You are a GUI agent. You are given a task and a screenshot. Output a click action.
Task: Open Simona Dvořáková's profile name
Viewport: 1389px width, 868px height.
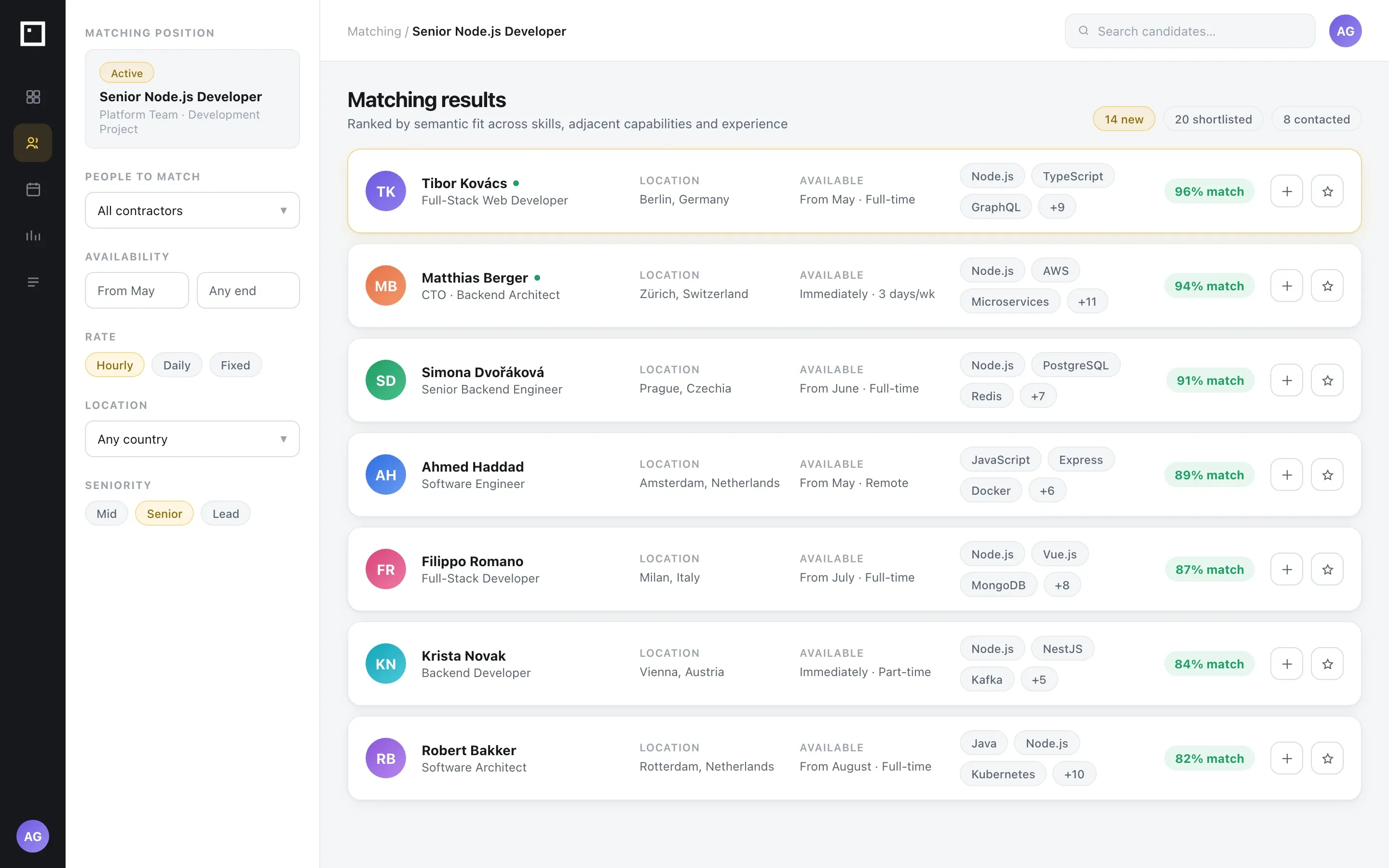[x=483, y=372]
